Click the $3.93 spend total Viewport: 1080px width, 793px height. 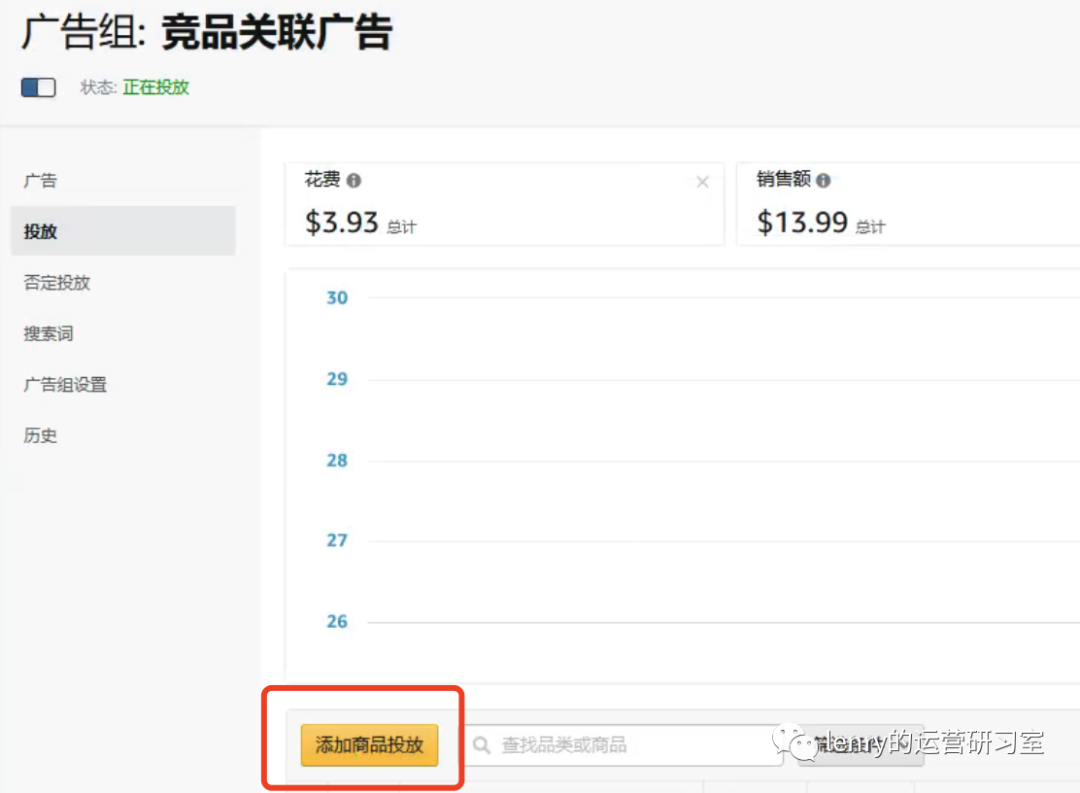pos(342,222)
